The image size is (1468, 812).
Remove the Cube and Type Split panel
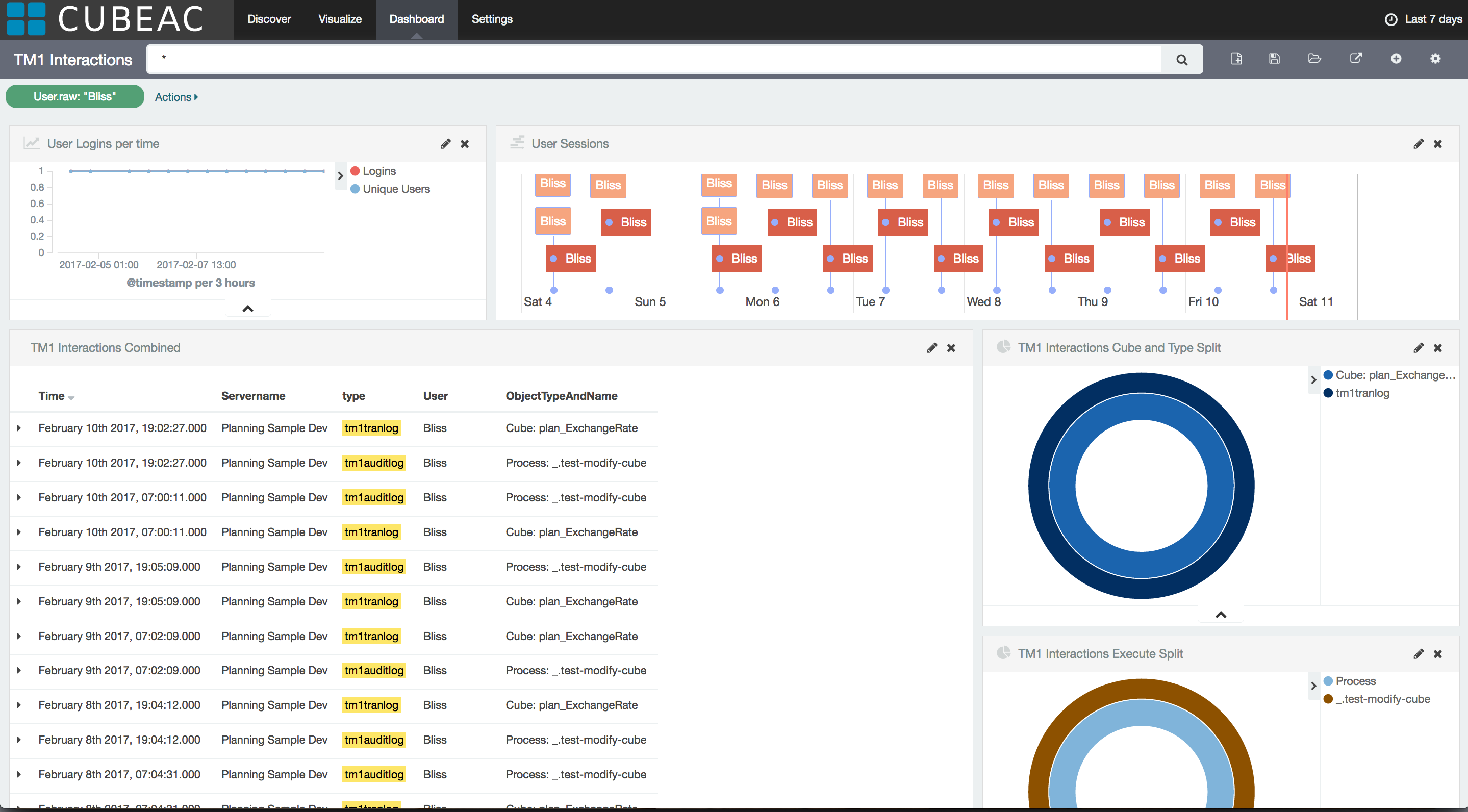click(x=1437, y=348)
